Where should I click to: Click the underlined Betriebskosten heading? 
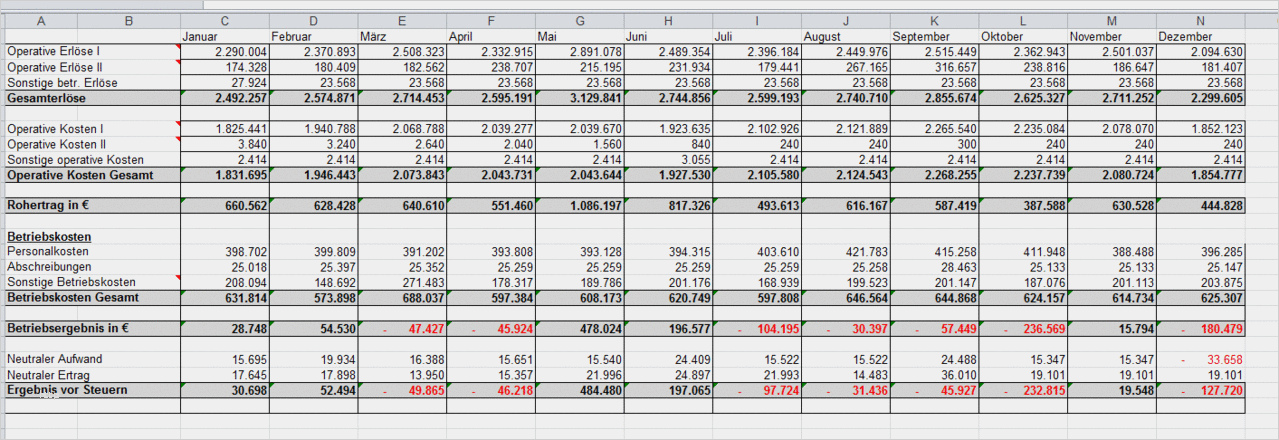pos(49,236)
